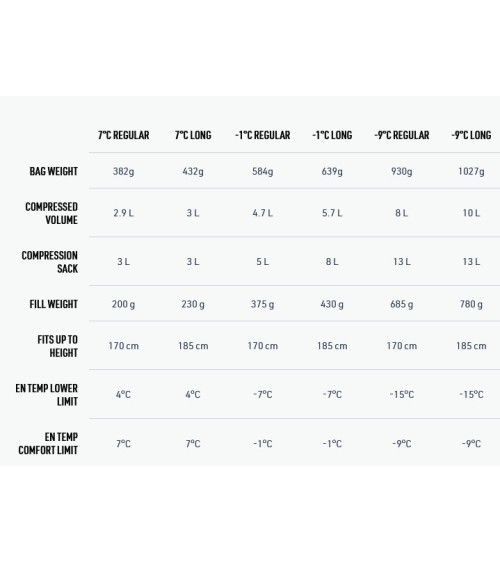Click the 7°C LONG column header
The width and height of the screenshot is (500, 563).
coord(193,135)
